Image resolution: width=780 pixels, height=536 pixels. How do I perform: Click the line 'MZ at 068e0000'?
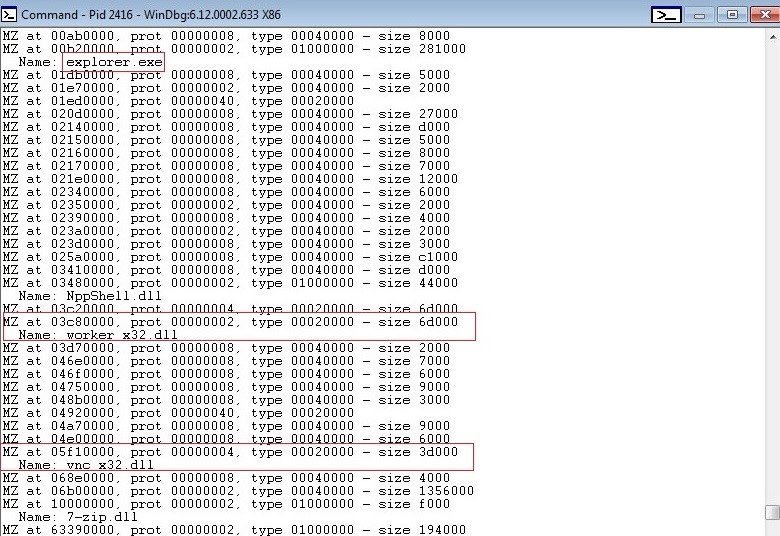tap(226, 478)
